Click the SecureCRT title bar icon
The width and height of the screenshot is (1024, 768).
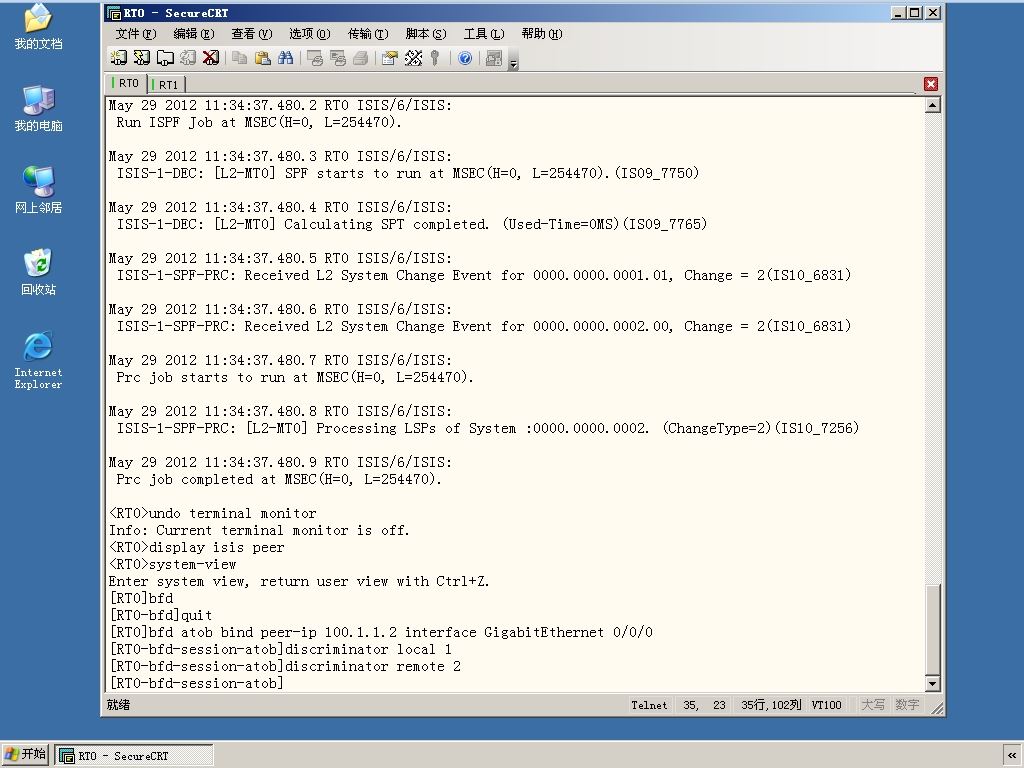coord(114,12)
